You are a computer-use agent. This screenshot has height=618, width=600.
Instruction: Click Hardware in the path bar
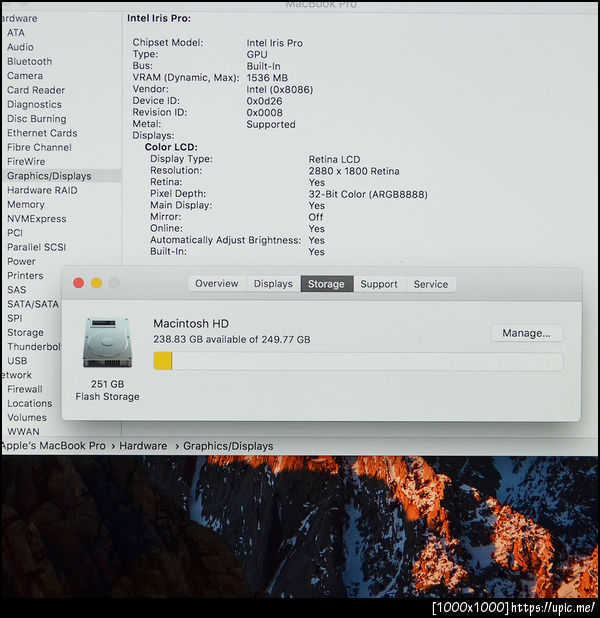coord(143,446)
